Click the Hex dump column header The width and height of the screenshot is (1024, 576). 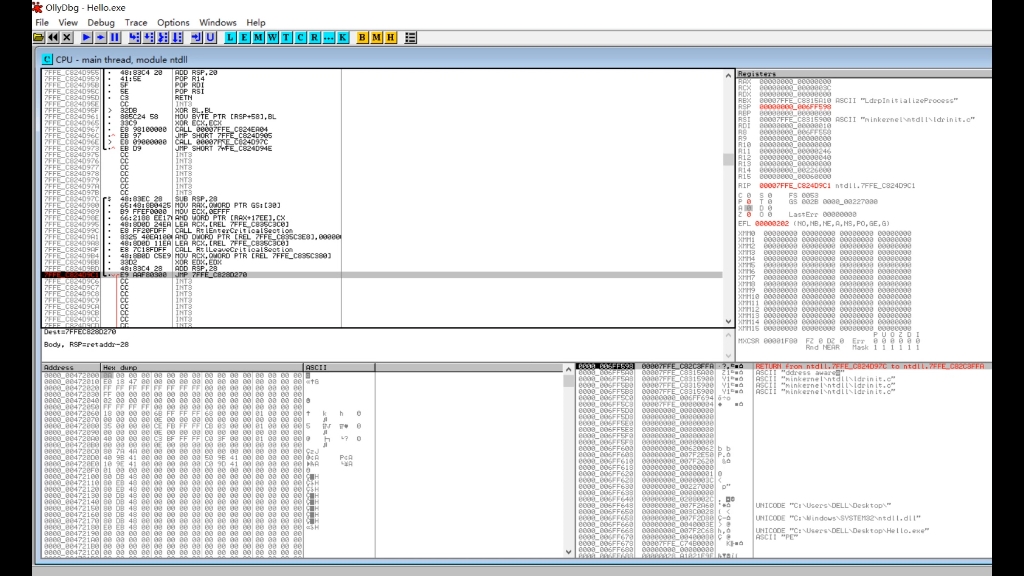coord(202,368)
